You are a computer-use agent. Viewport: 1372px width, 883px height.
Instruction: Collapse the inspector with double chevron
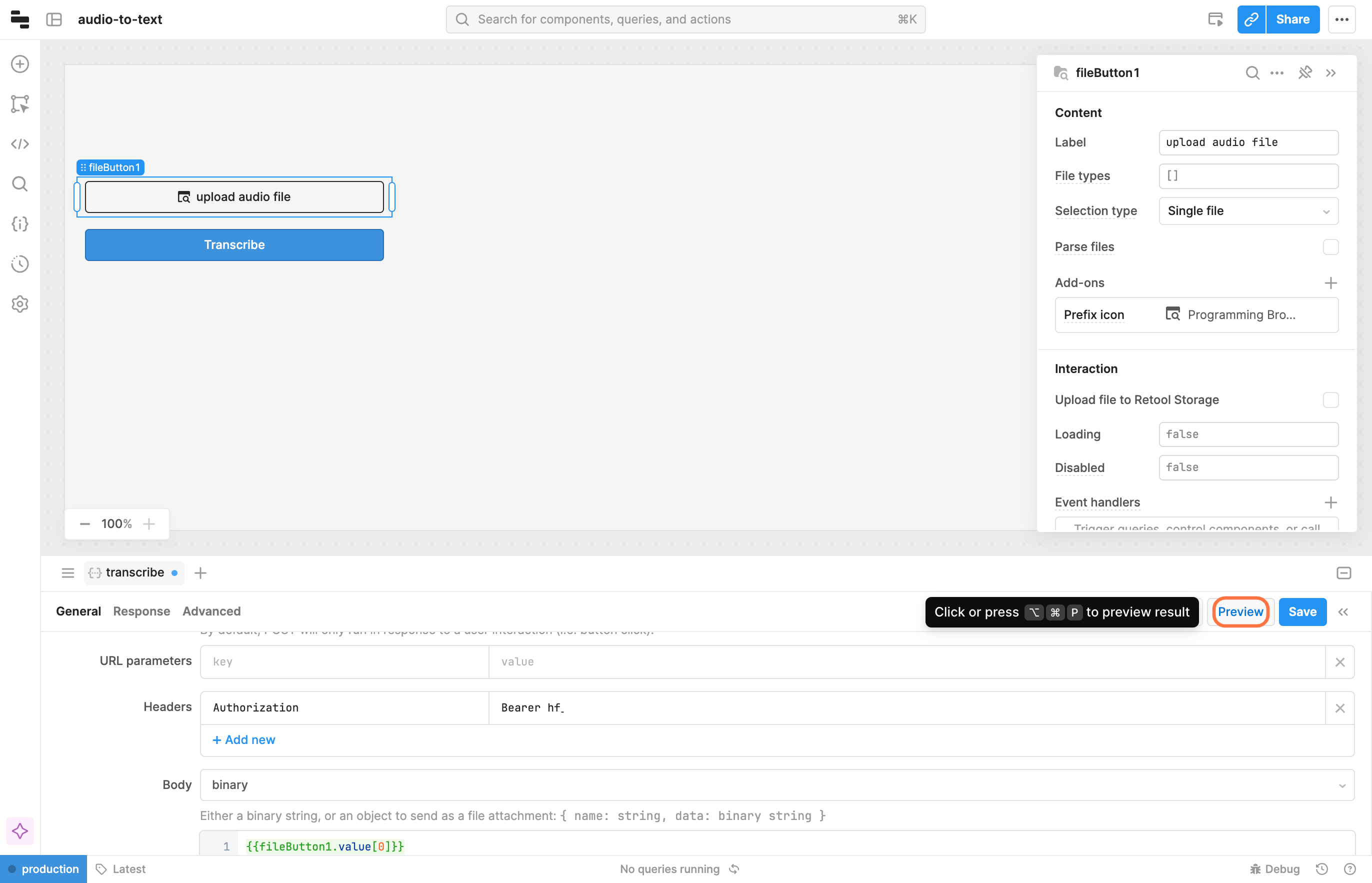(x=1330, y=73)
